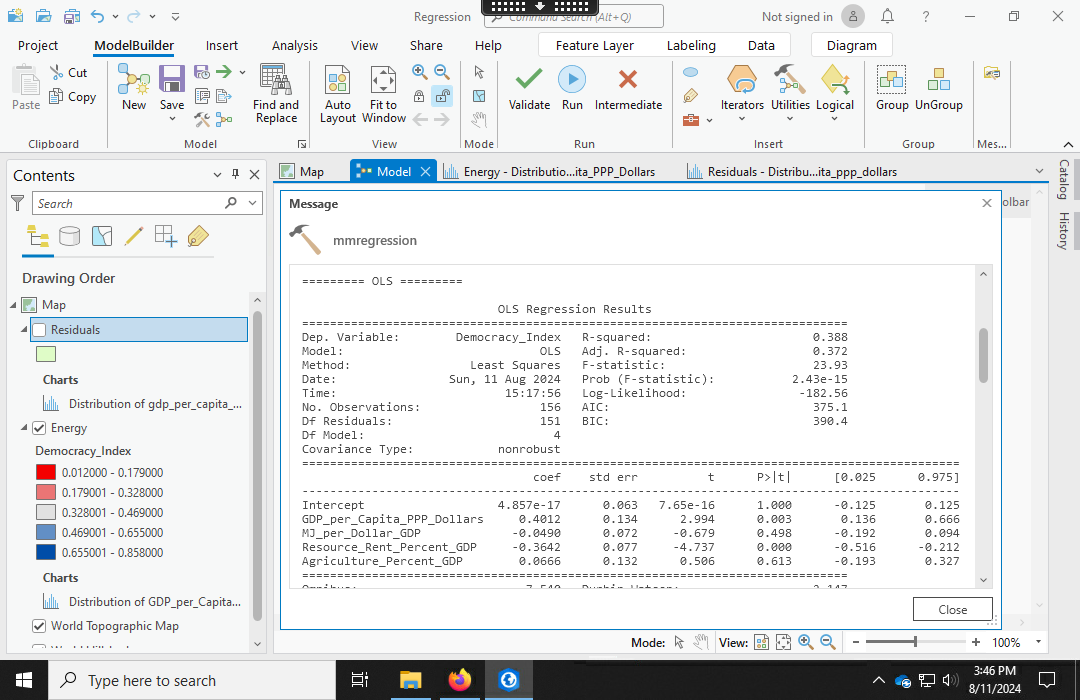The height and width of the screenshot is (700, 1080).
Task: Click the Group elements icon
Action: tap(891, 87)
